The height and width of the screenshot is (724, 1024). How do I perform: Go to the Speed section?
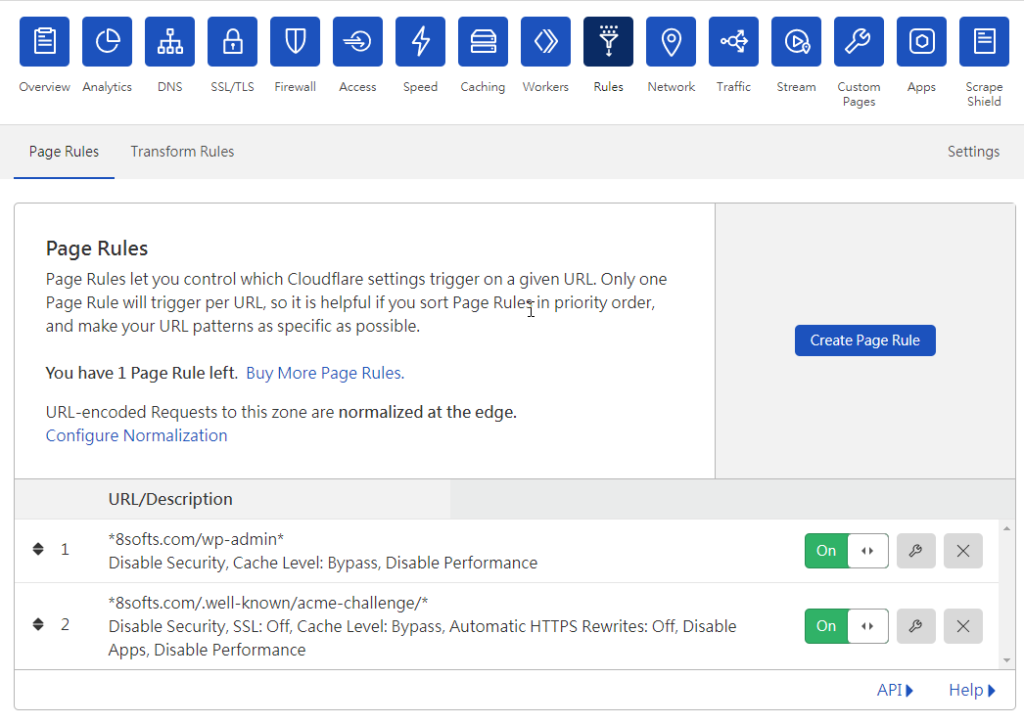click(x=420, y=41)
